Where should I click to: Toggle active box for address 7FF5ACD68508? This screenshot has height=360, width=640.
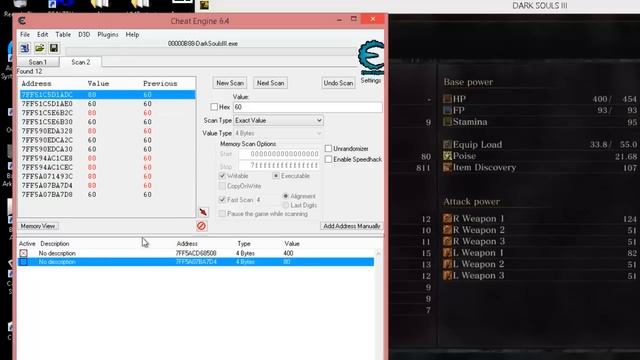24,253
